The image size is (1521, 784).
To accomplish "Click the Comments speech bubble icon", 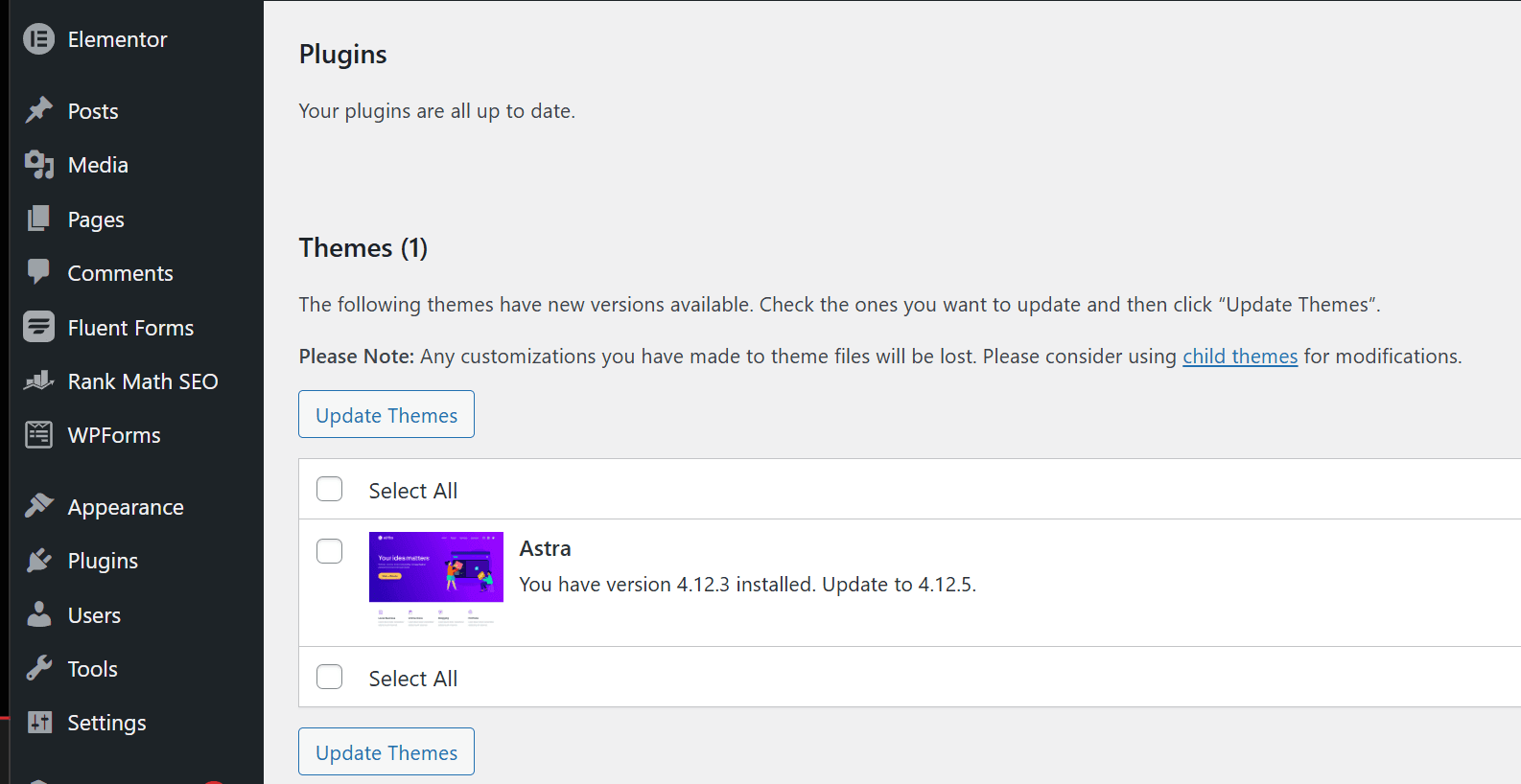I will tap(38, 272).
